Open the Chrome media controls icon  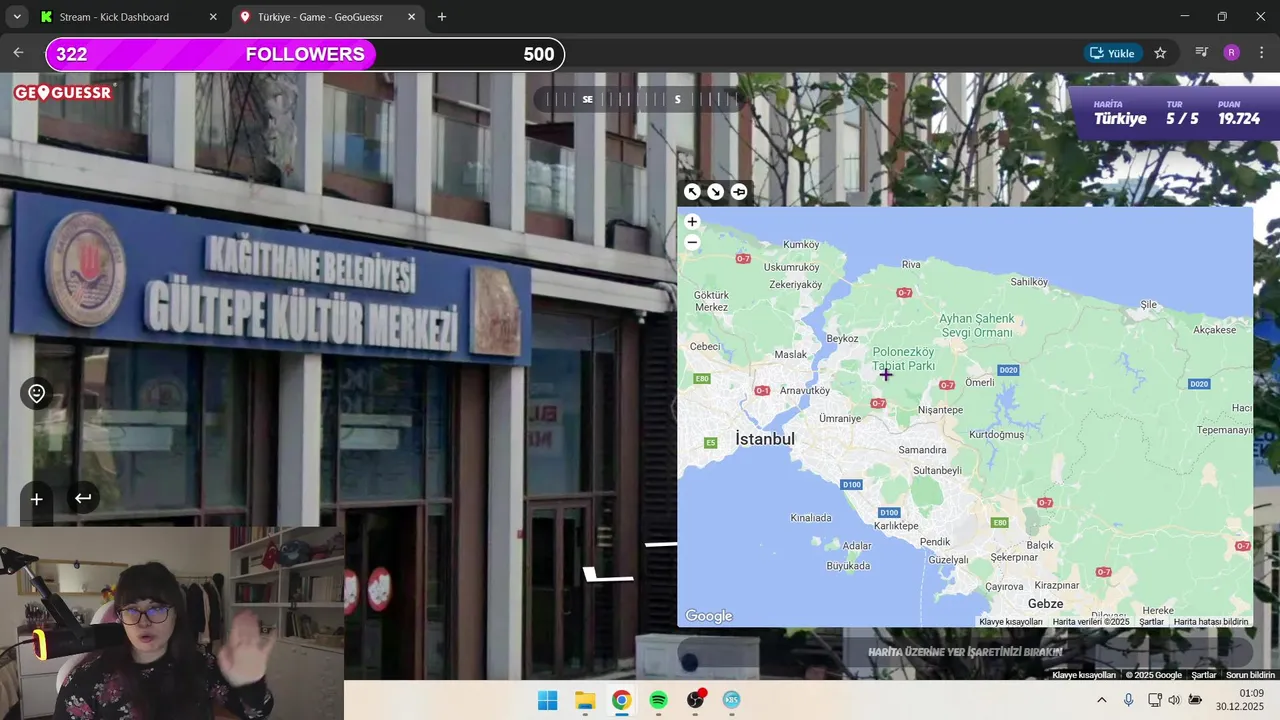[1202, 53]
